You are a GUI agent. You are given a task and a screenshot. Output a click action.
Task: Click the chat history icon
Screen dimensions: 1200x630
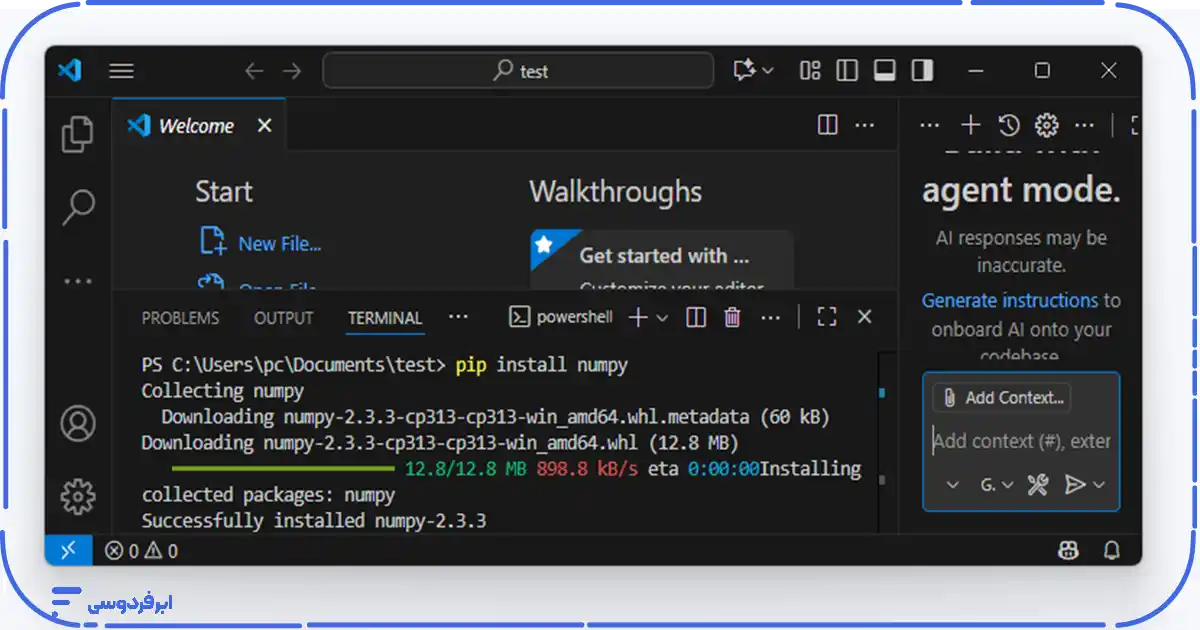(x=1009, y=125)
